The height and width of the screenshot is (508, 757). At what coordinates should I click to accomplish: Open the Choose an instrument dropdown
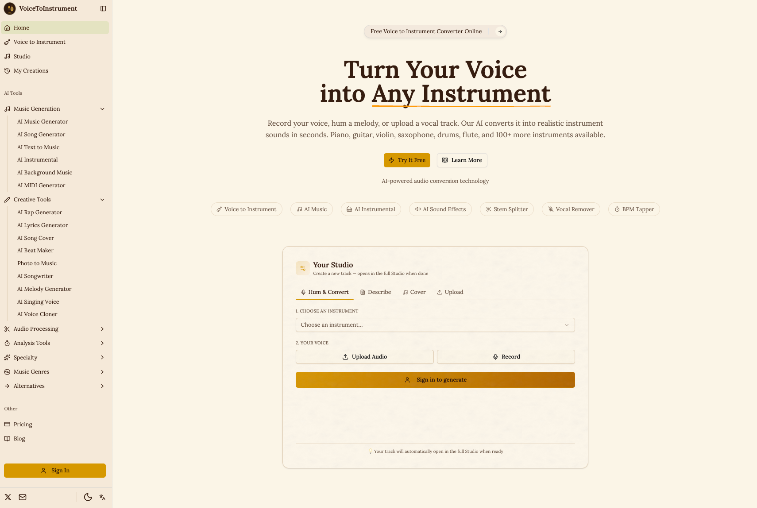(435, 325)
